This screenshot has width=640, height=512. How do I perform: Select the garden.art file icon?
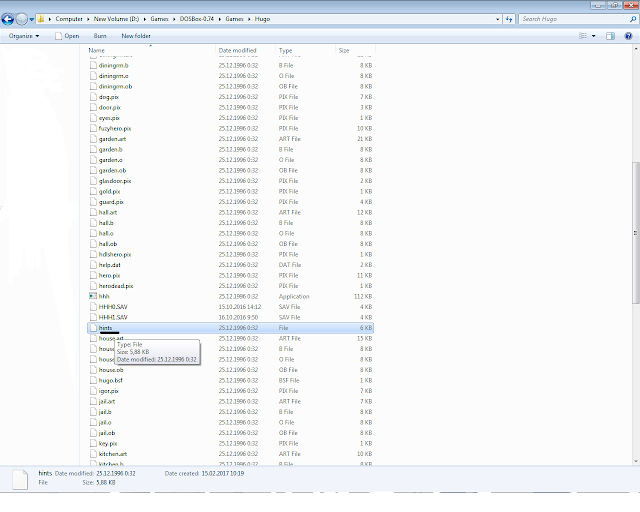click(93, 139)
